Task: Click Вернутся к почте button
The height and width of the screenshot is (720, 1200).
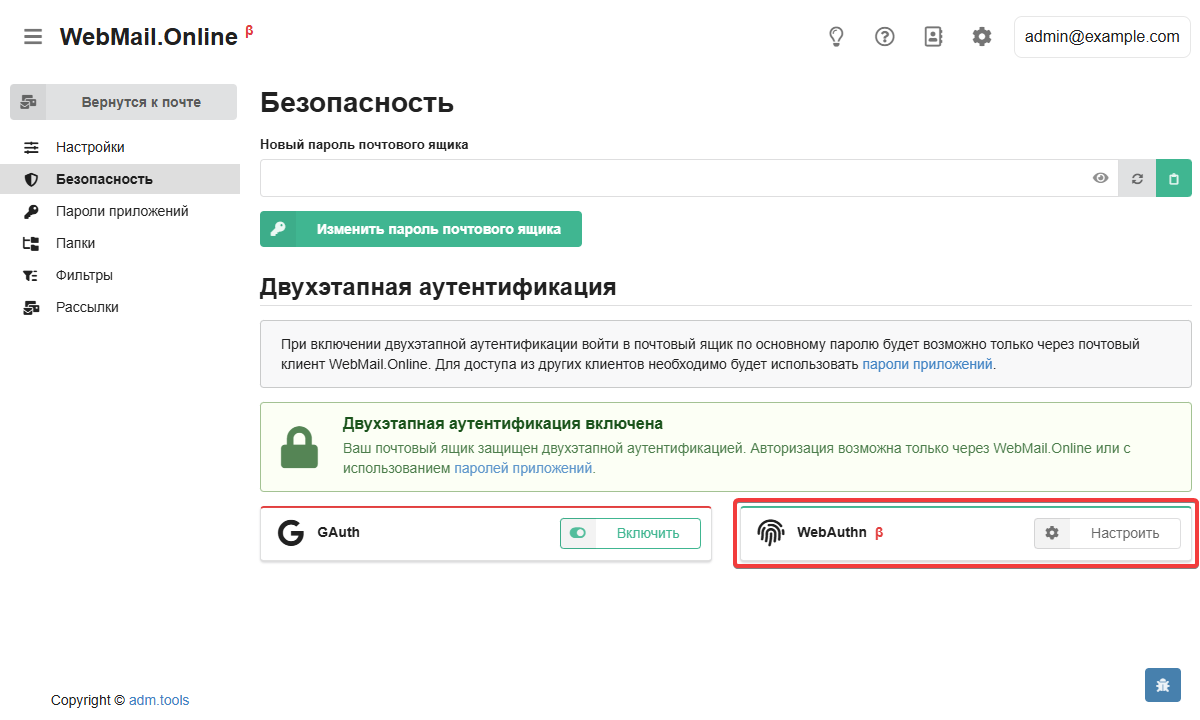Action: [x=123, y=102]
